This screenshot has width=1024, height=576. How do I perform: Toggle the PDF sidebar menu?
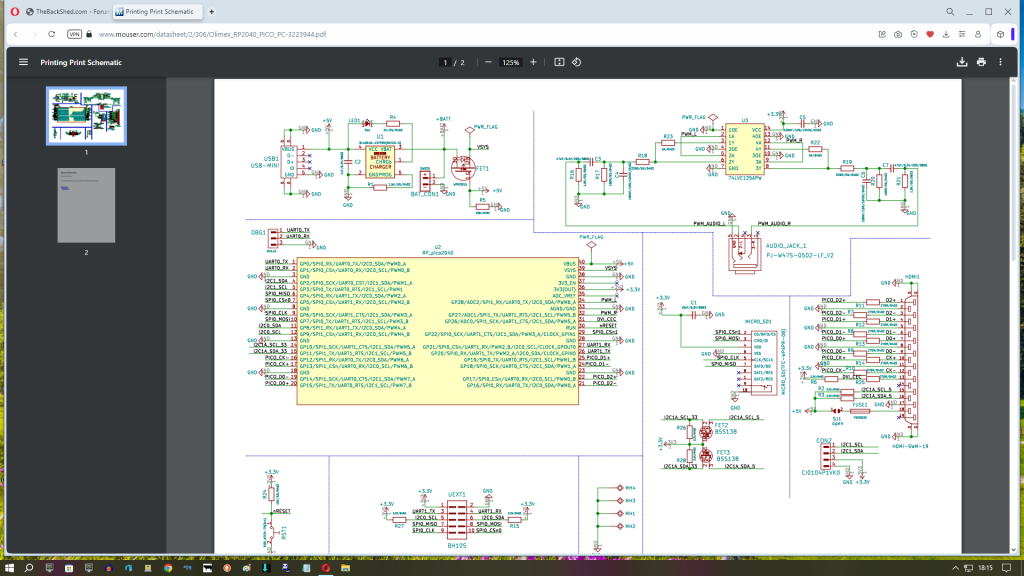point(23,62)
